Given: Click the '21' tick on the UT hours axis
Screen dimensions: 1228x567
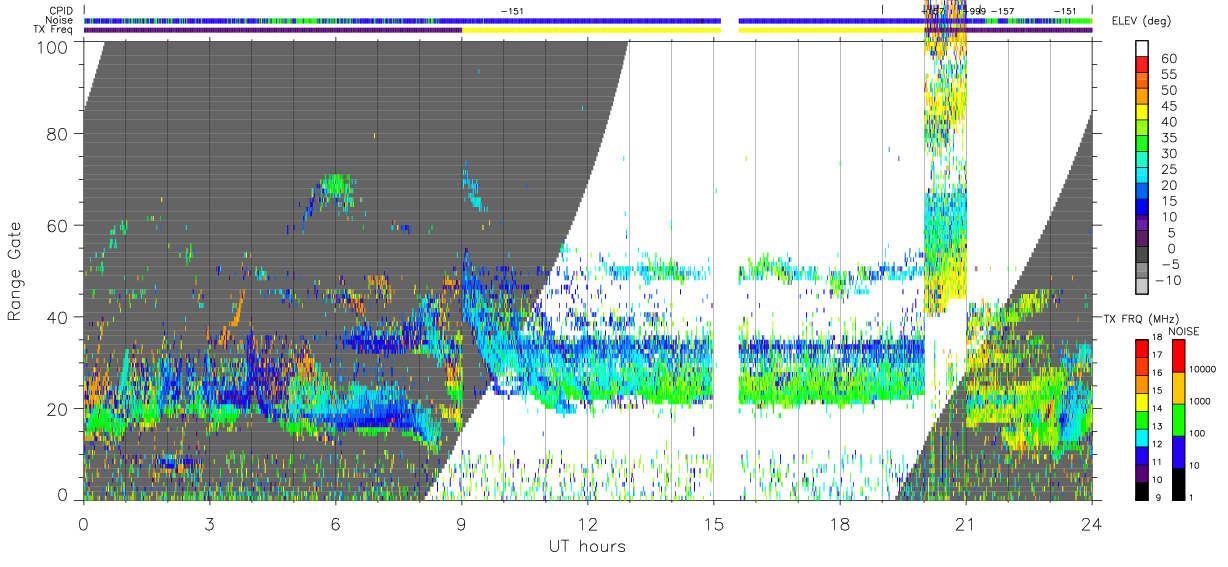Looking at the screenshot, I should [966, 524].
